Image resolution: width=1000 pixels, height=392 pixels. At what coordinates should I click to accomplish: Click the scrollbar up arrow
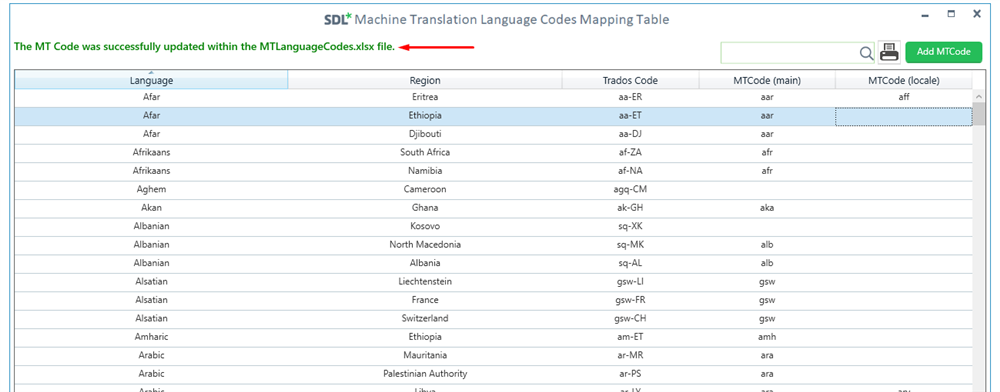978,96
